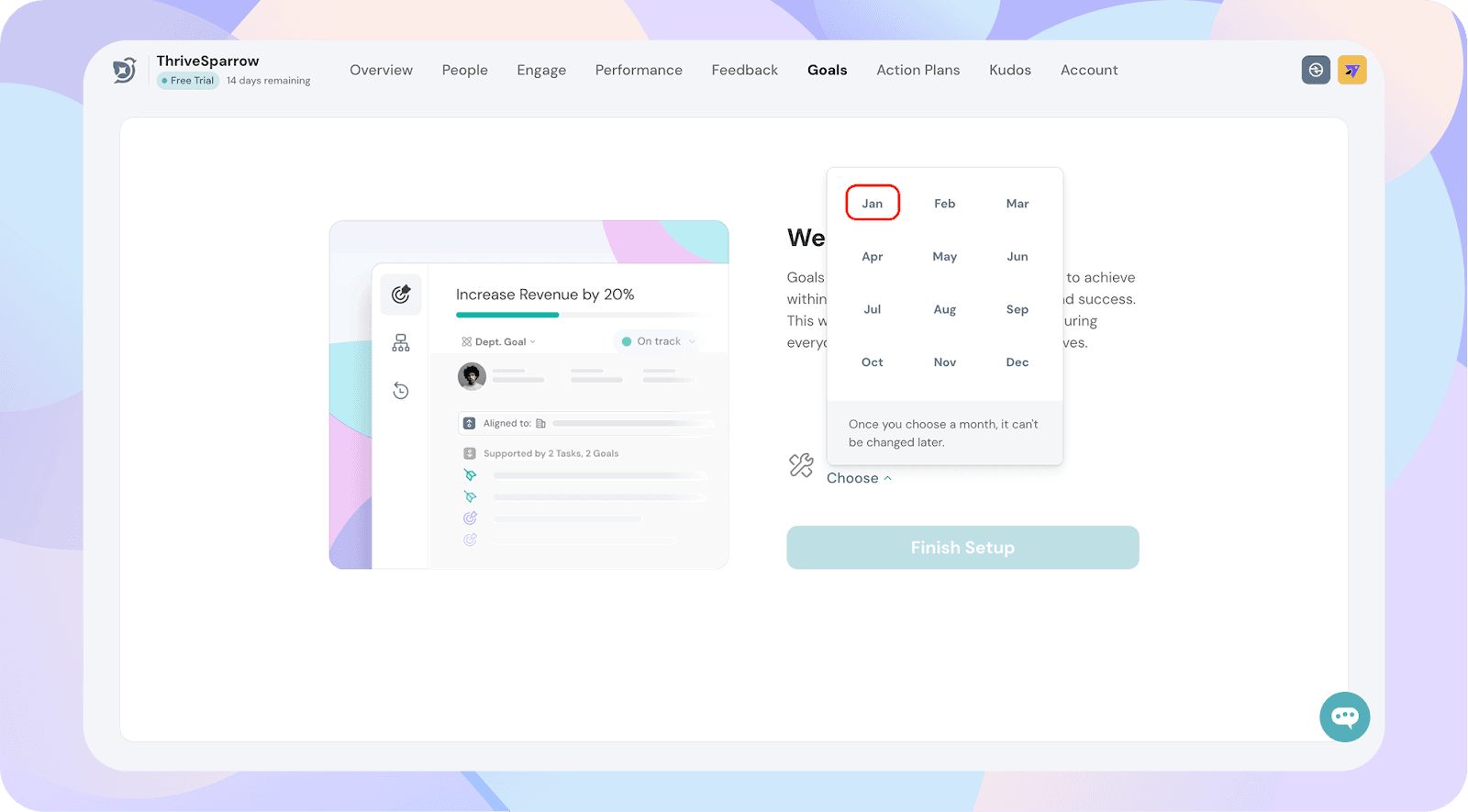Open the Performance menu tab
Screen dimensions: 1468x812
point(639,70)
